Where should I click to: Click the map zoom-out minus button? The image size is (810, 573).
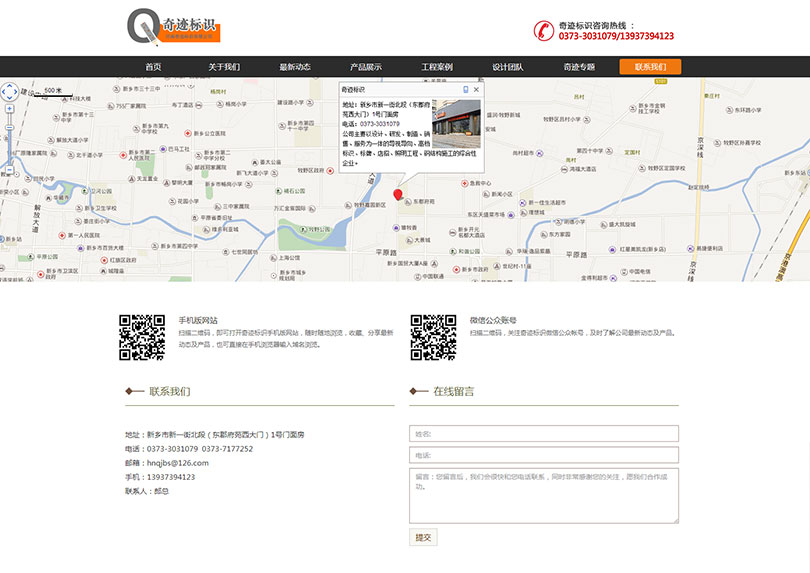pos(9,172)
